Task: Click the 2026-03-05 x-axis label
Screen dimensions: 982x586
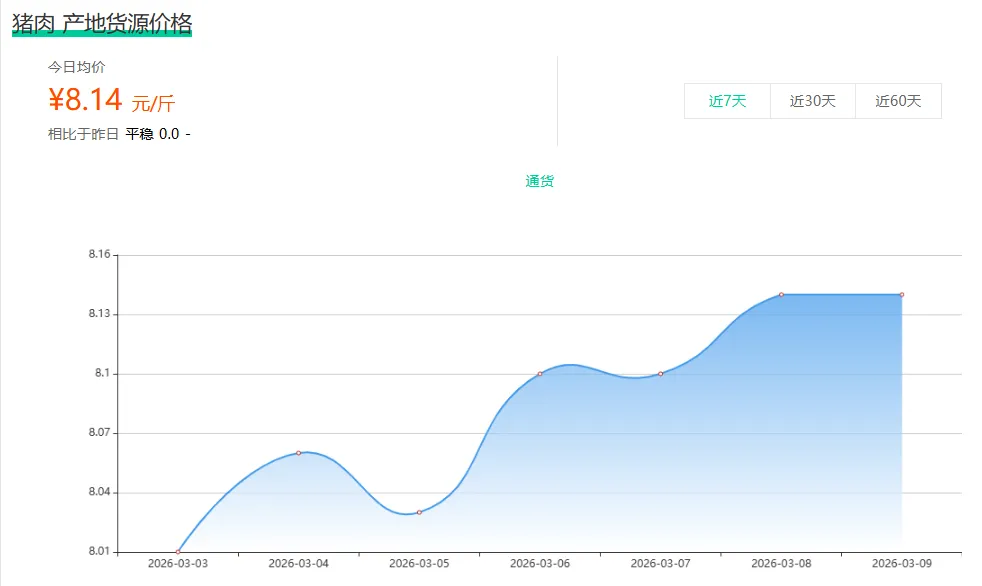Action: point(420,563)
